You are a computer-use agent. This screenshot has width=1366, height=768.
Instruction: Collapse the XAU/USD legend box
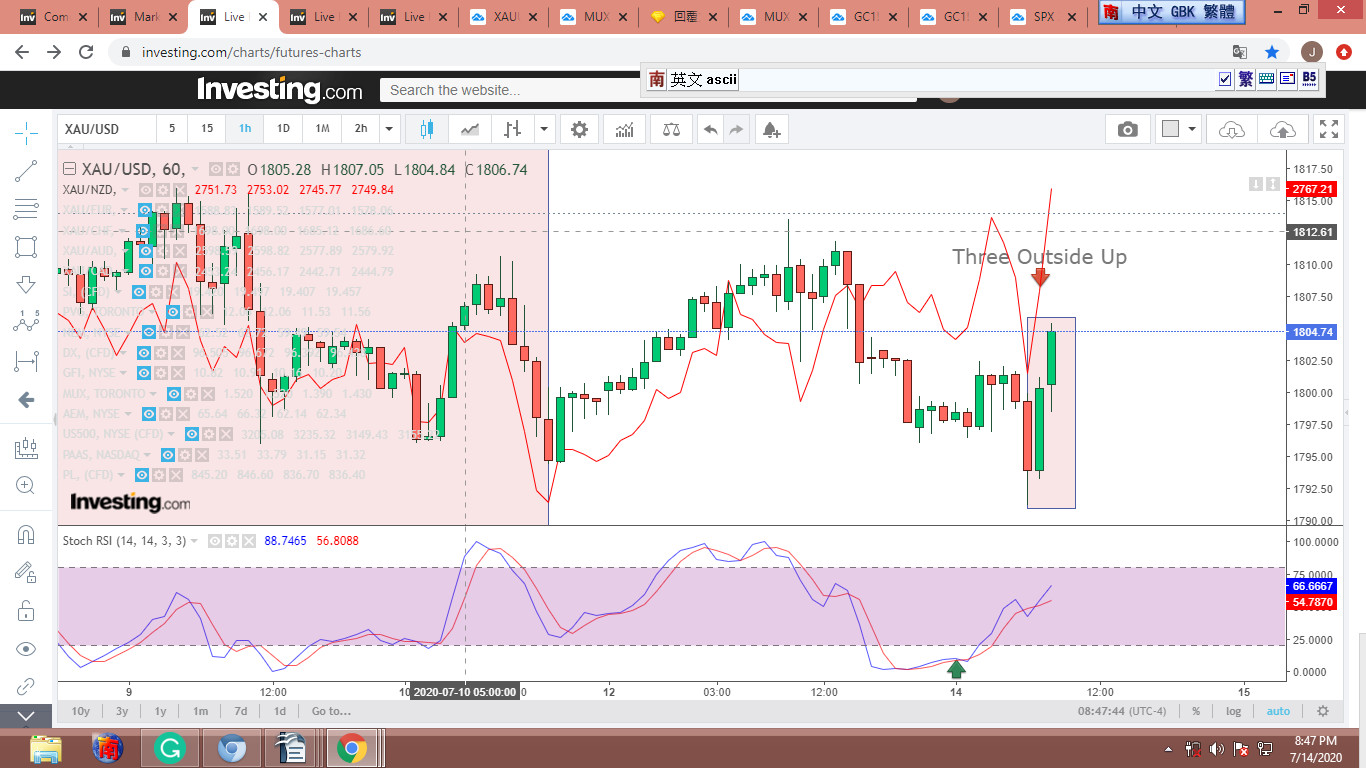coord(70,169)
